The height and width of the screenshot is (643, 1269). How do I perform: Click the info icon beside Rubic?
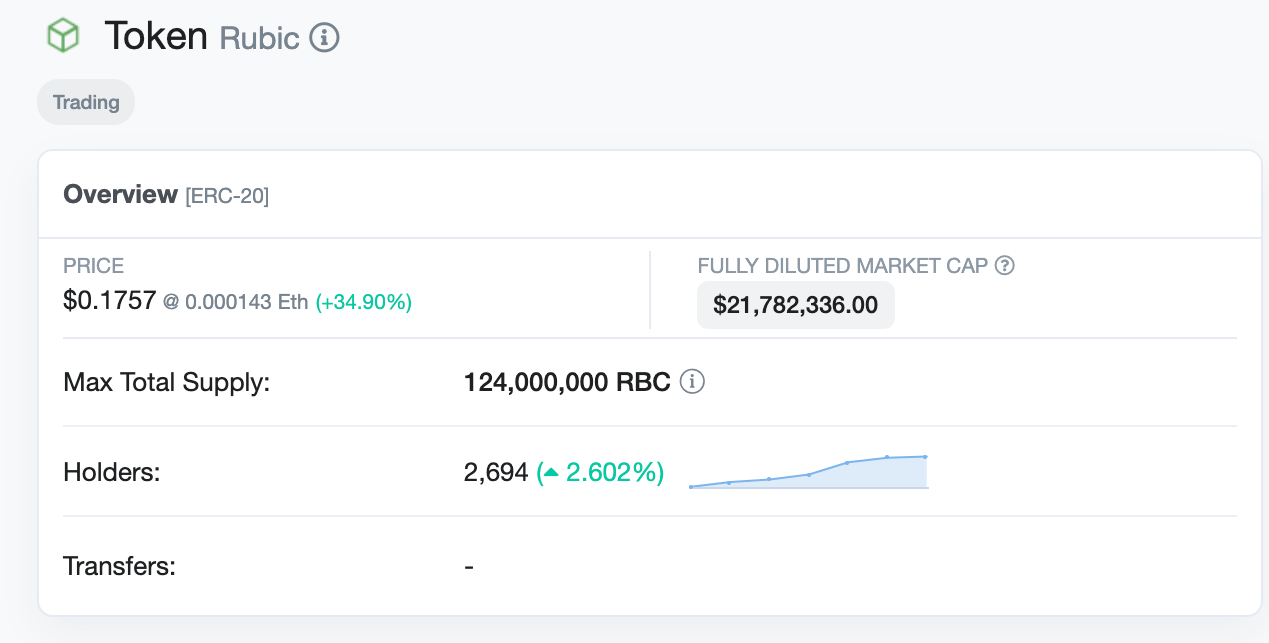click(x=324, y=38)
